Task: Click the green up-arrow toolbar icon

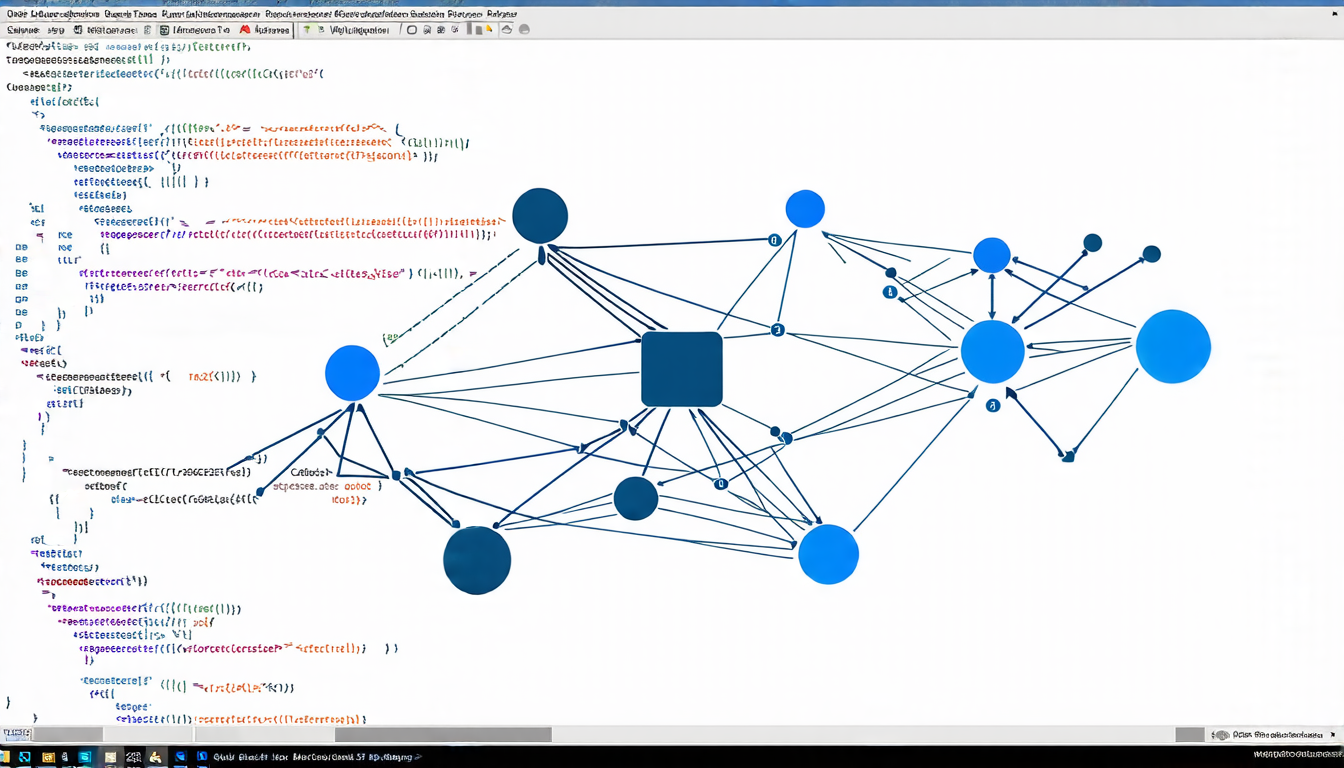Action: point(307,30)
